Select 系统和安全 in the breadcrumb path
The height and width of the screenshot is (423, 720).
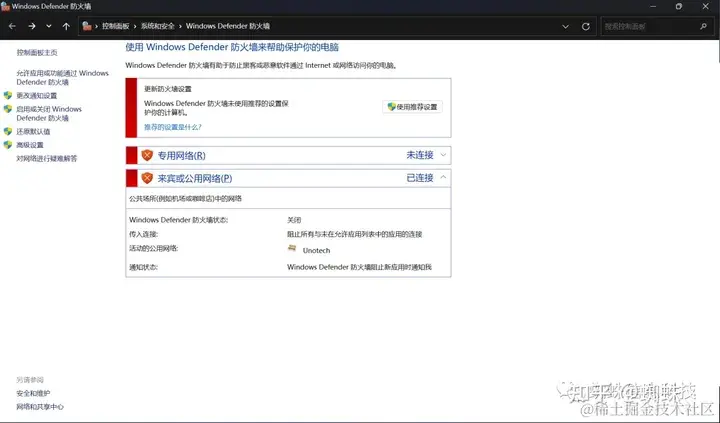(x=158, y=26)
